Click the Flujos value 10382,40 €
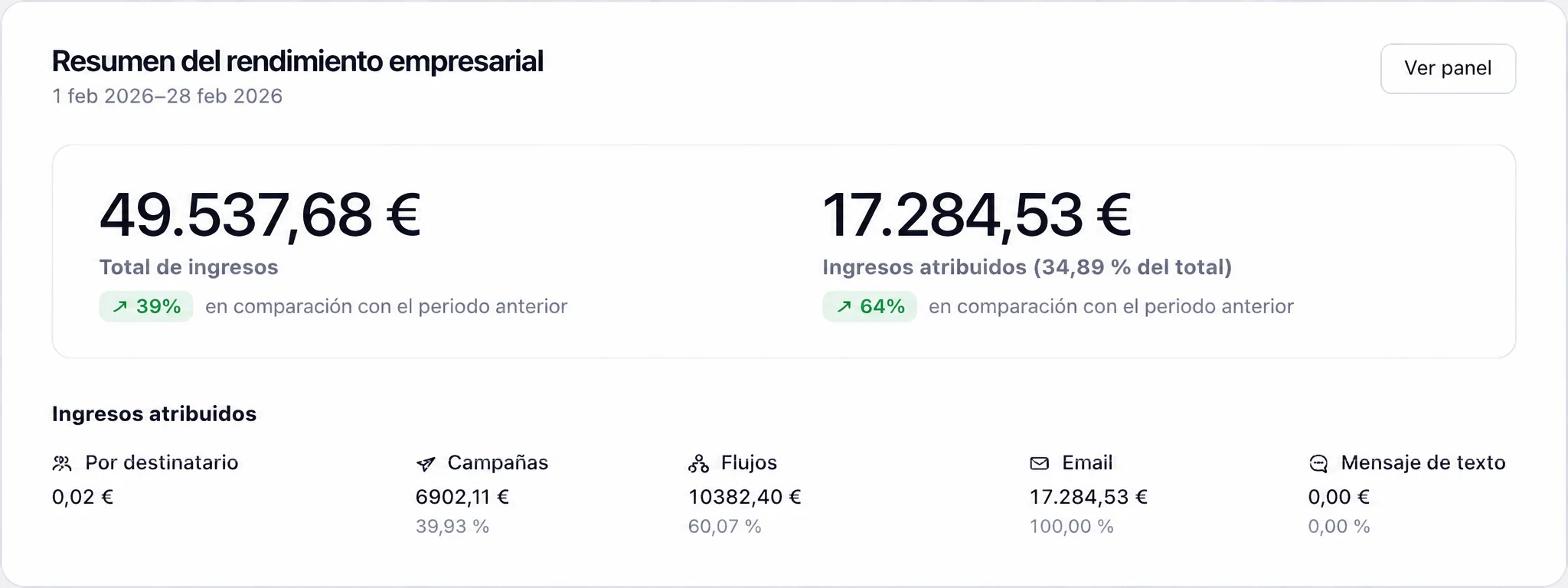Viewport: 1568px width, 588px height. [745, 498]
